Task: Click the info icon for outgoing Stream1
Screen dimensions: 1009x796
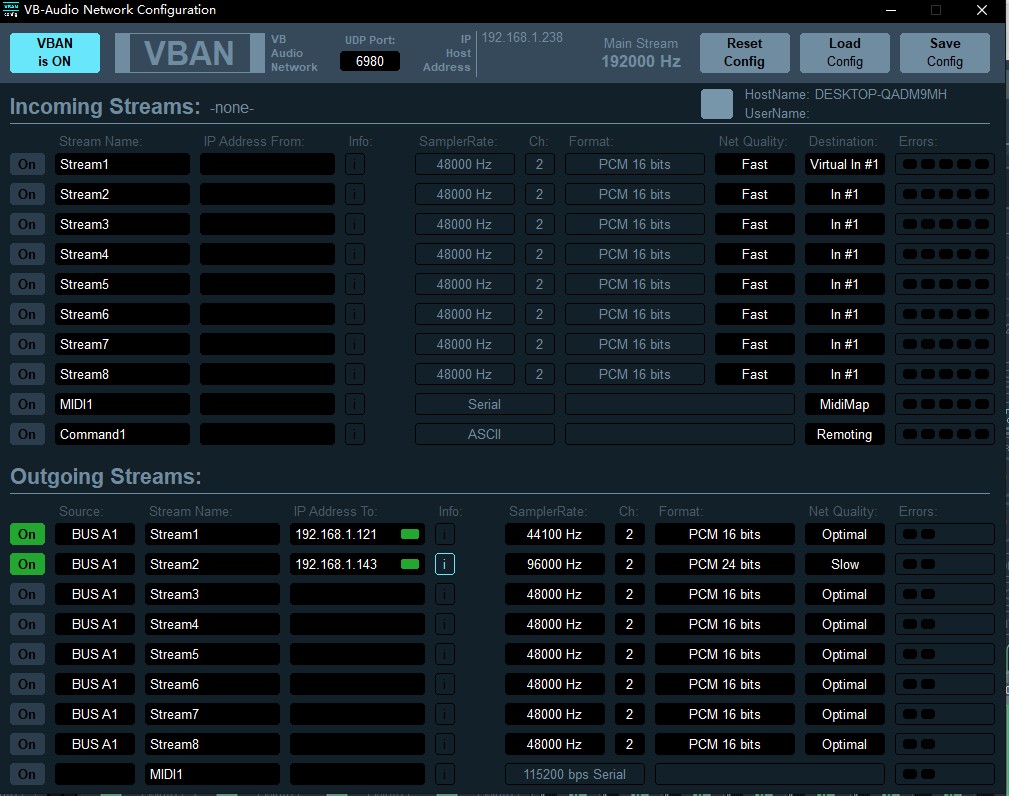Action: (445, 534)
